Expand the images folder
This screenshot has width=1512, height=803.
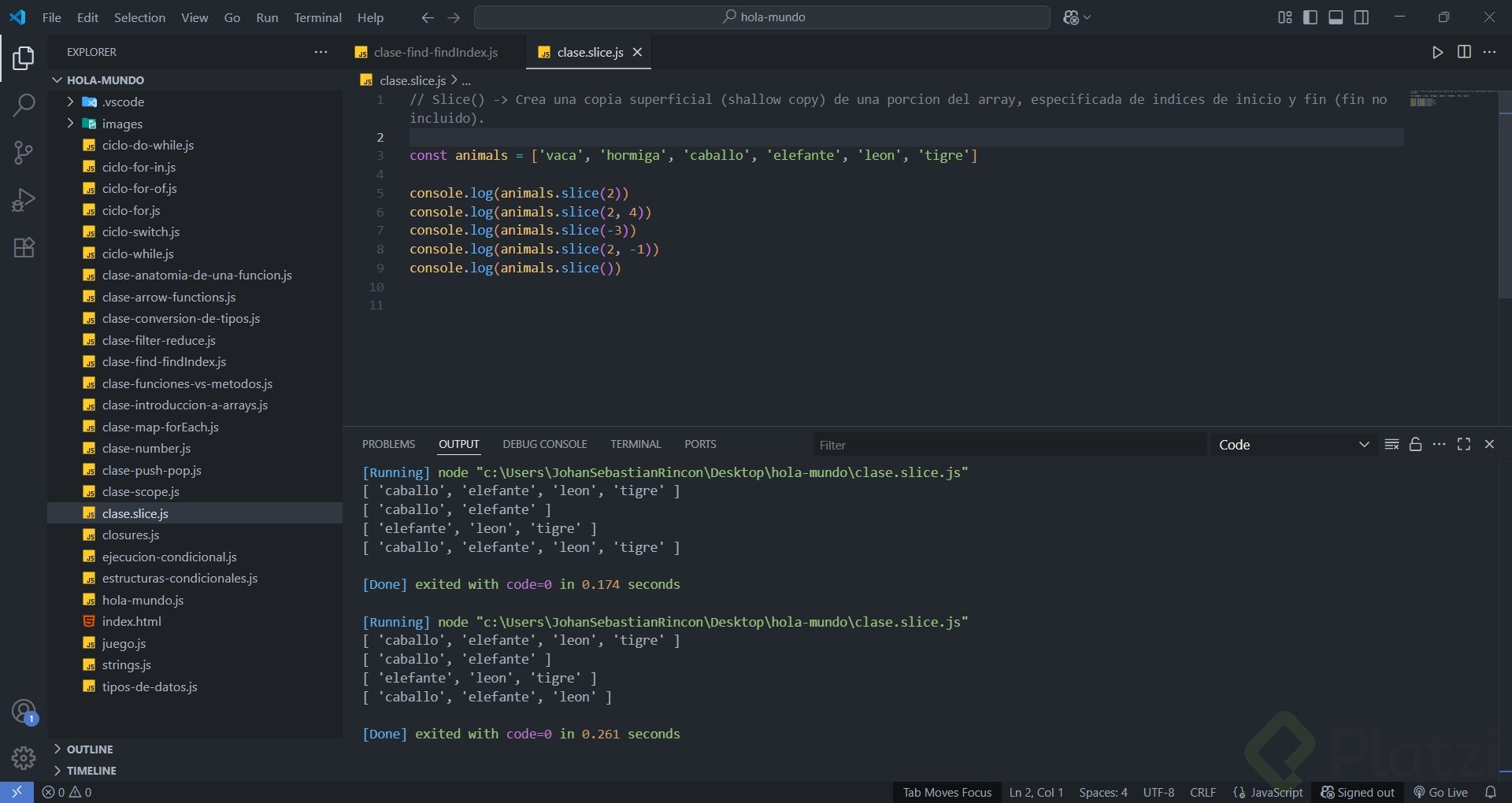point(122,124)
